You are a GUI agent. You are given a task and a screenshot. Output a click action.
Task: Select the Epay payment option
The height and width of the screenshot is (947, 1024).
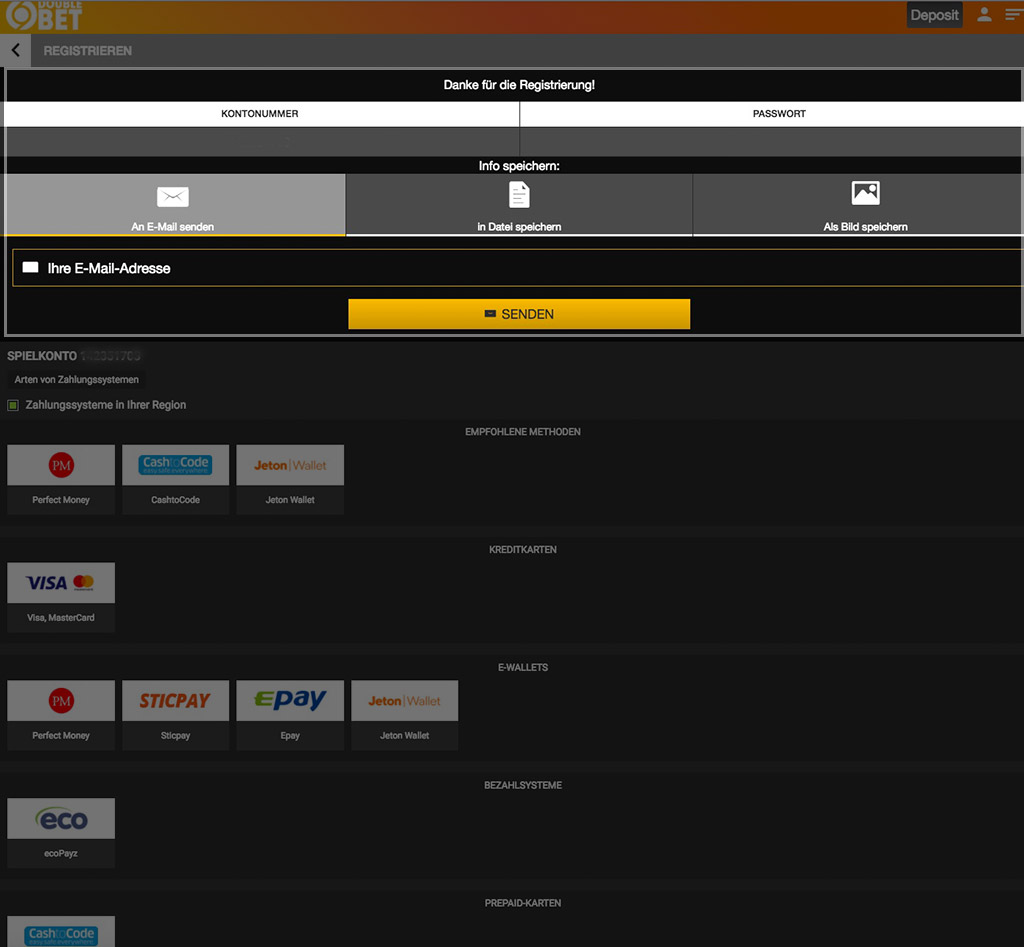[x=290, y=715]
